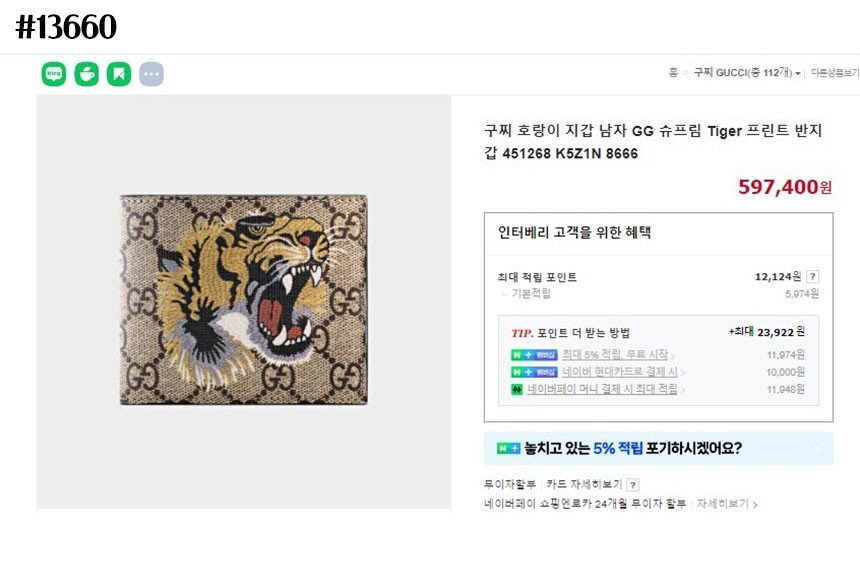This screenshot has height=583, width=860.
Task: Share product to Naver Blog
Action: coord(54,74)
